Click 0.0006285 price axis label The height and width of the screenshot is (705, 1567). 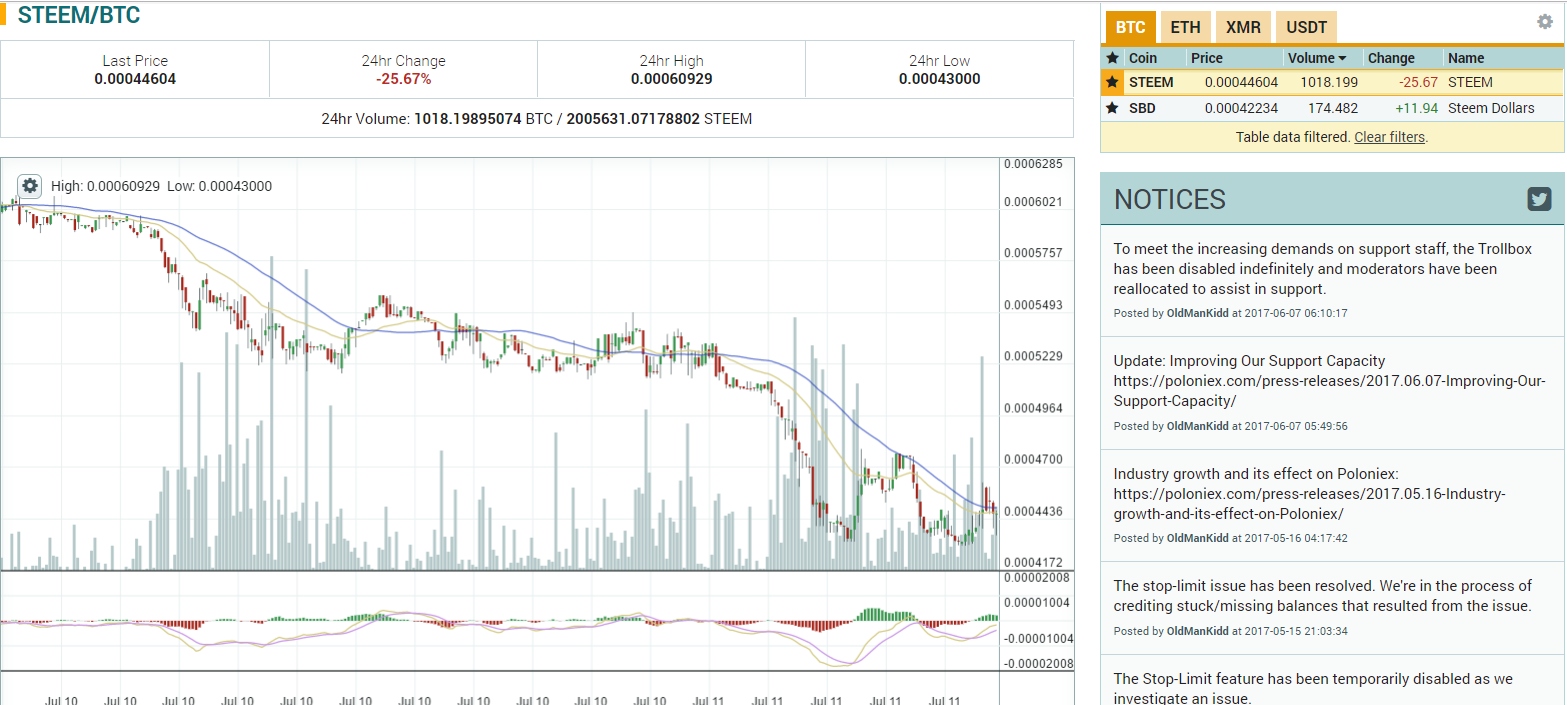pyautogui.click(x=1033, y=163)
